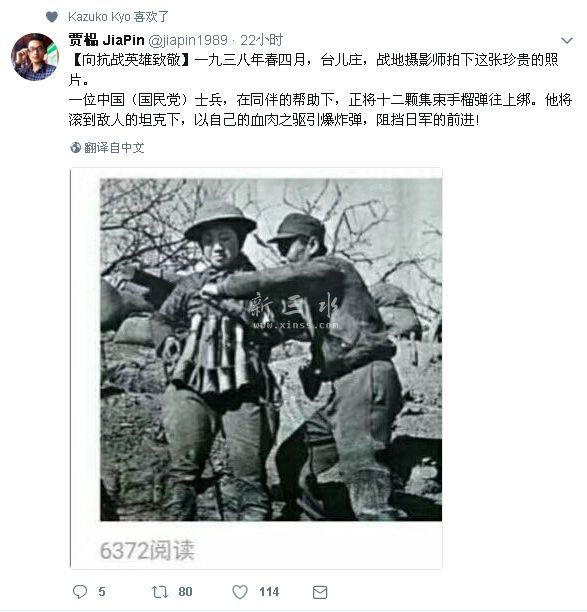Like the tweet with heart icon

pyautogui.click(x=240, y=592)
